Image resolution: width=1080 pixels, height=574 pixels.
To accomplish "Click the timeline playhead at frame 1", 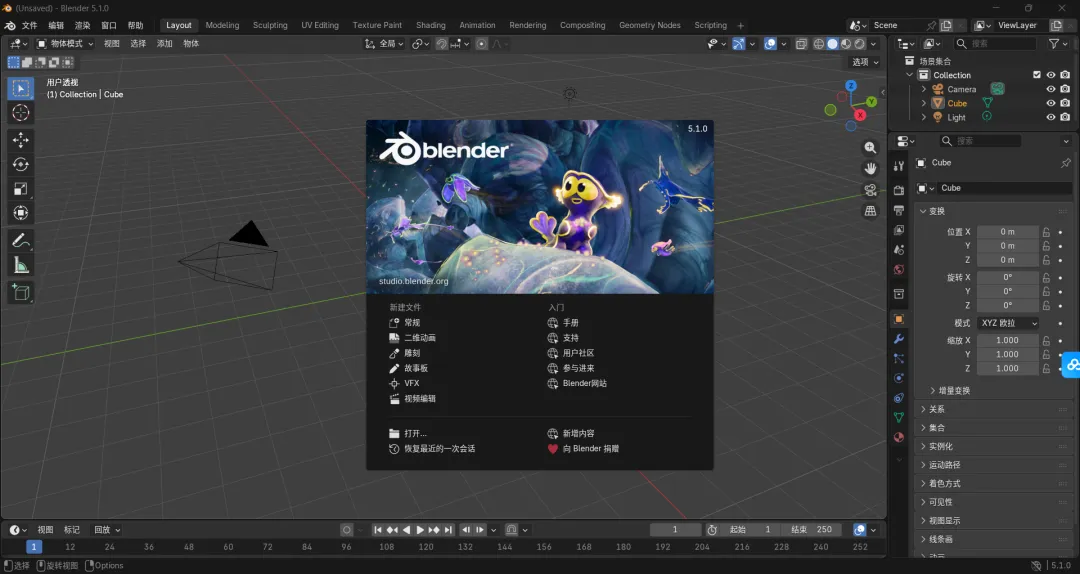I will click(x=34, y=547).
